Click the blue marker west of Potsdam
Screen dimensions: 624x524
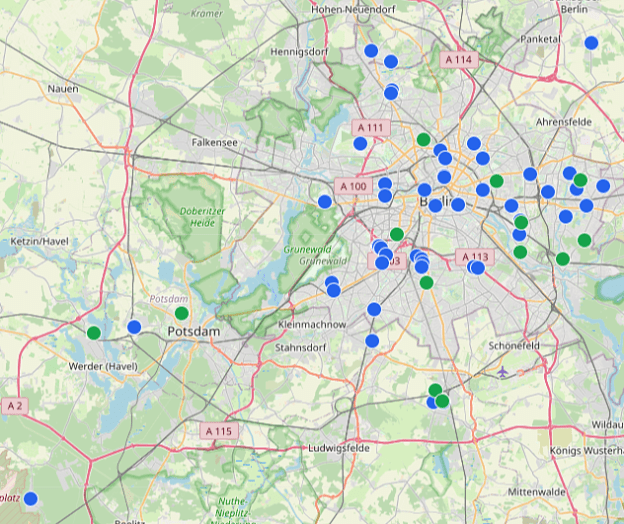pos(134,327)
